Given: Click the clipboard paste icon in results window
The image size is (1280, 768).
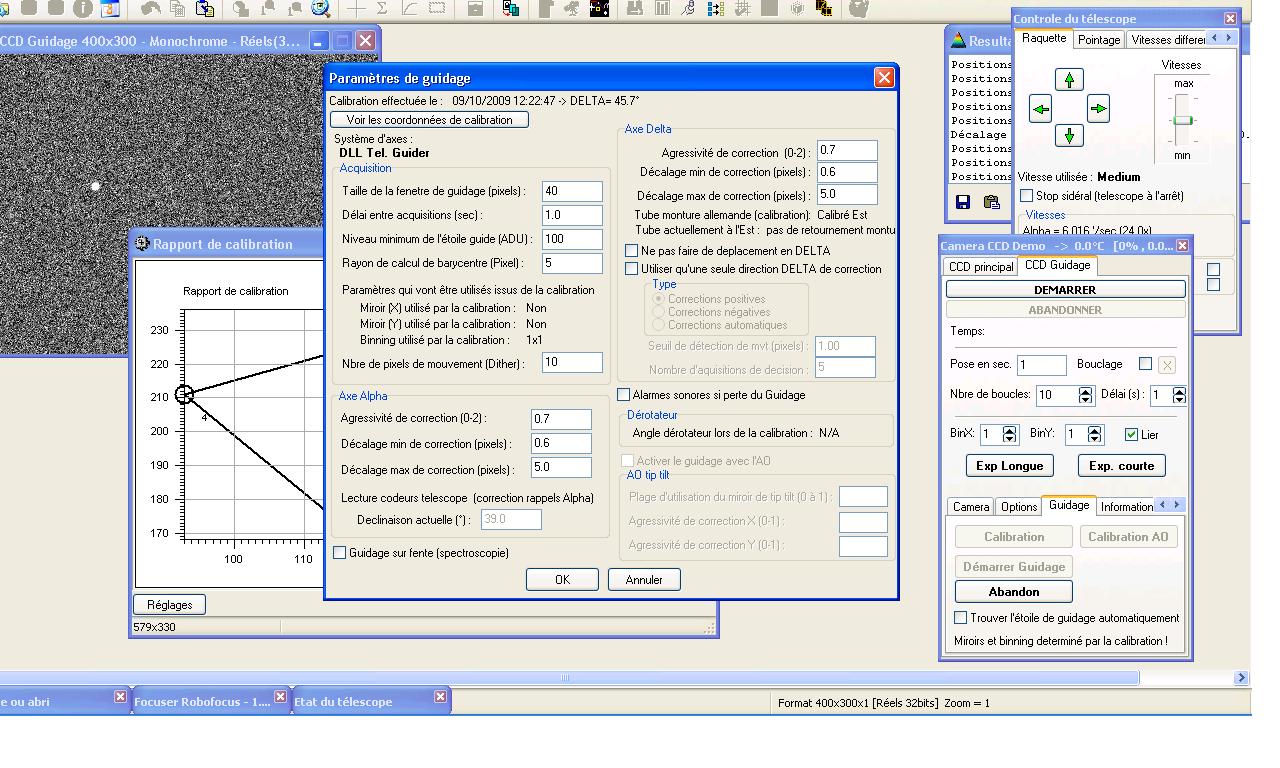Looking at the screenshot, I should click(991, 202).
